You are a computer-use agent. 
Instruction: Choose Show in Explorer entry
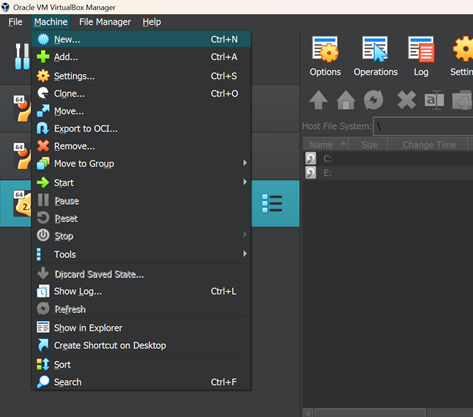141,328
